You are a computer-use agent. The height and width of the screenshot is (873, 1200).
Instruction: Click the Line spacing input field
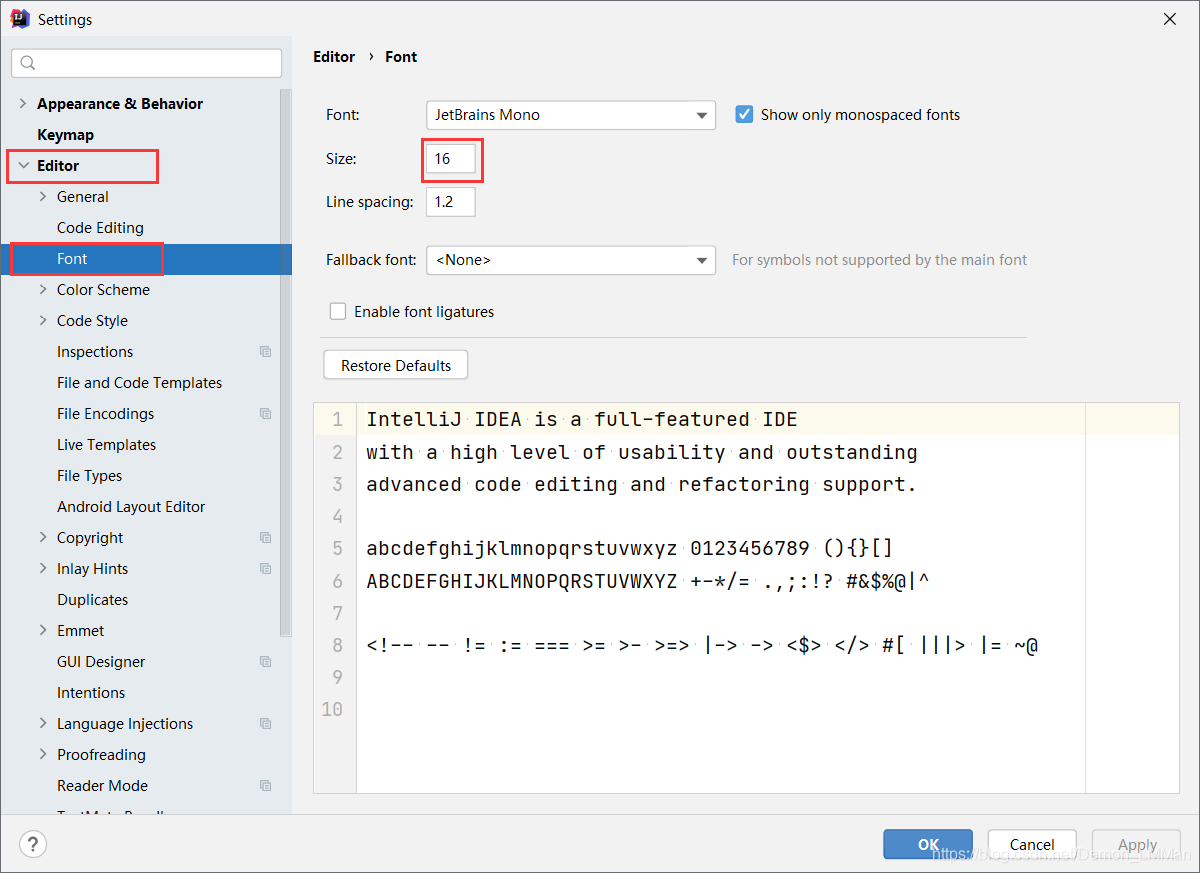click(x=450, y=202)
